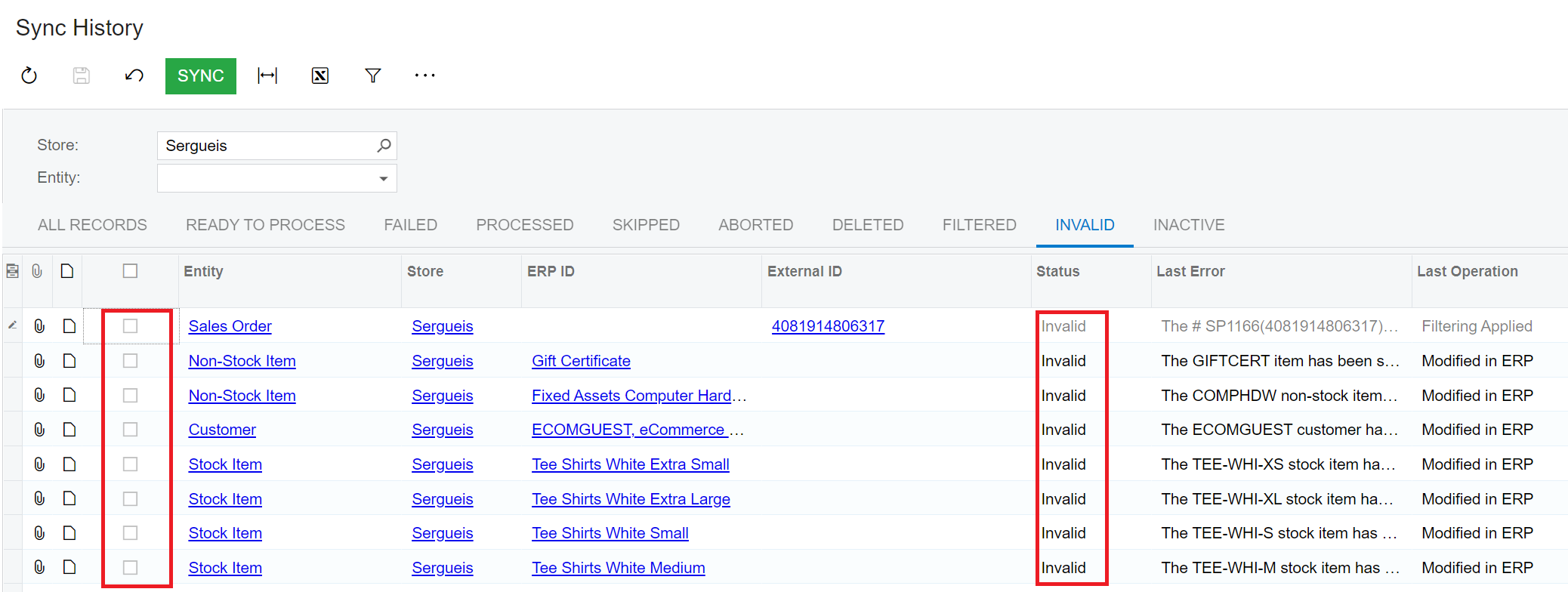Open the FILTERED tab
1568x592 pixels.
click(x=980, y=225)
